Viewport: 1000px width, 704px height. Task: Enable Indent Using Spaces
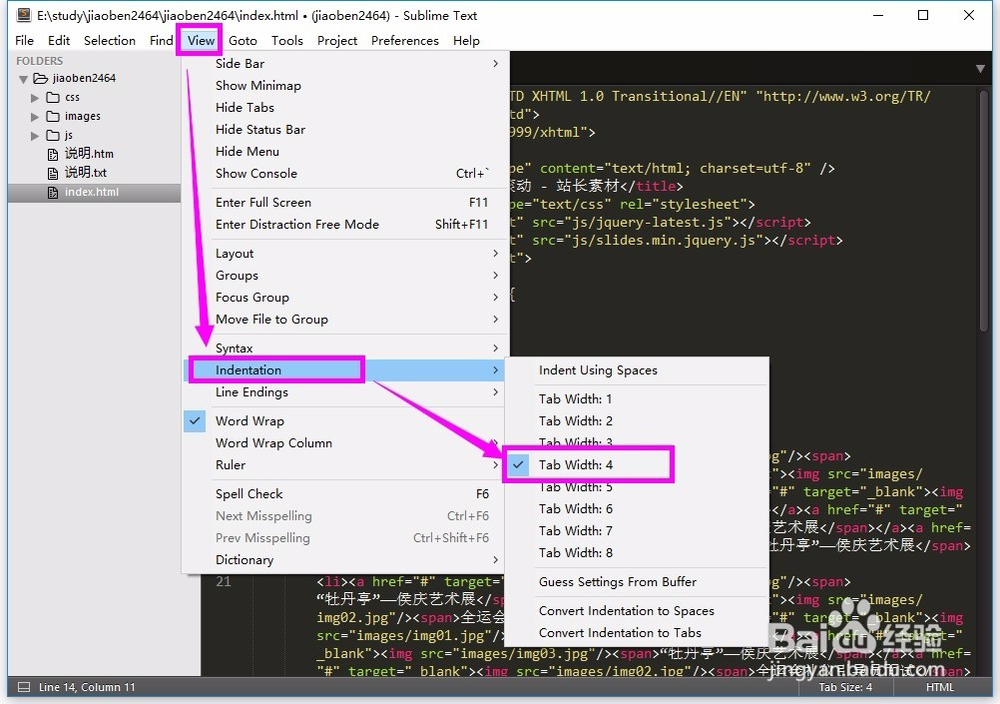pyautogui.click(x=597, y=370)
